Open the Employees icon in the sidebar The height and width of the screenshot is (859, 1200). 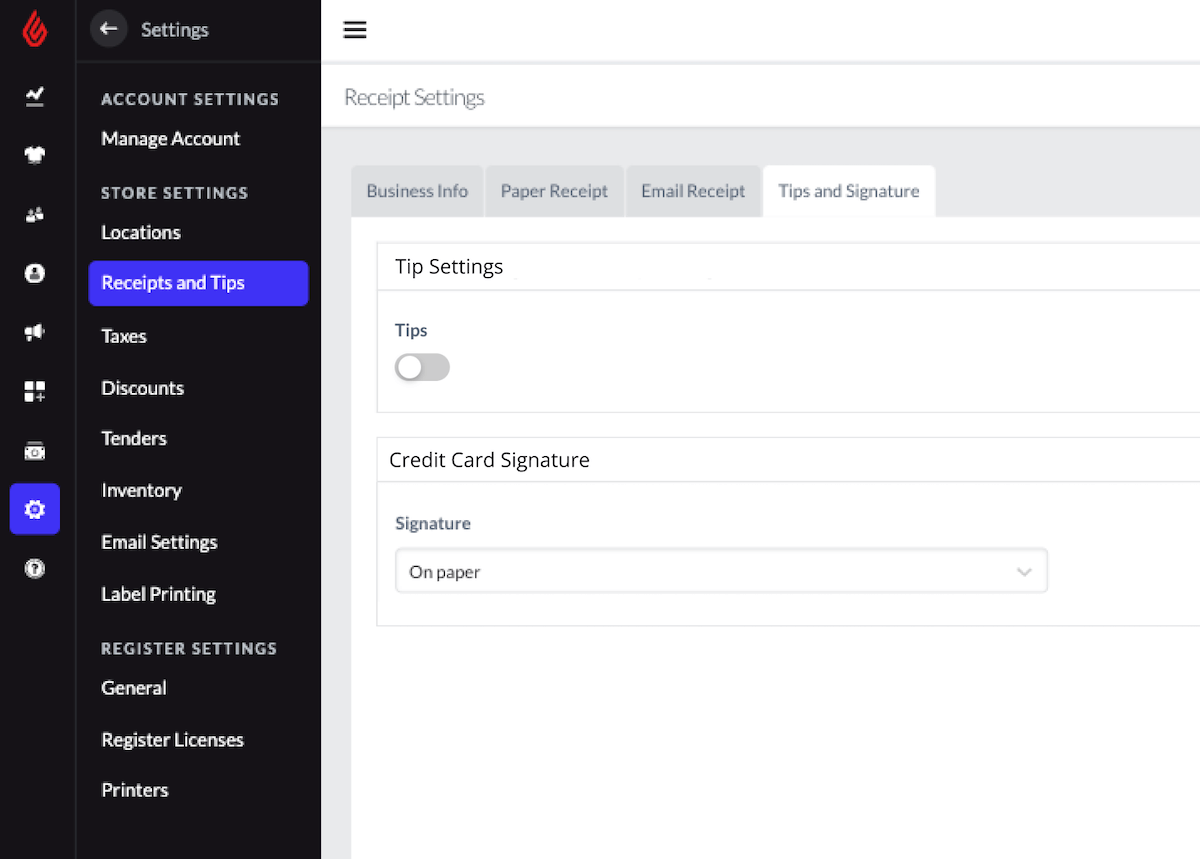(35, 273)
